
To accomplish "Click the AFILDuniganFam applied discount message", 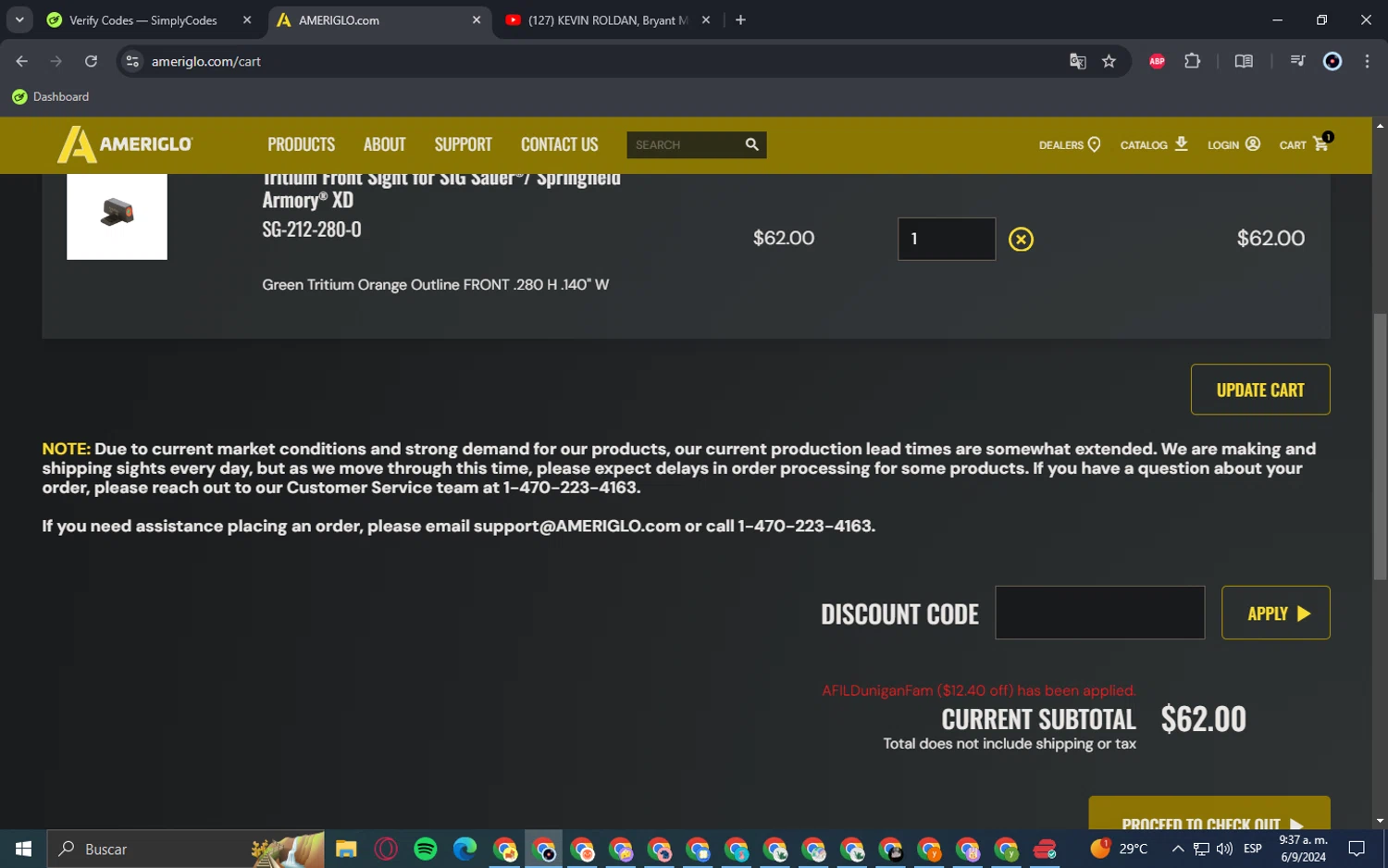I will [x=979, y=690].
